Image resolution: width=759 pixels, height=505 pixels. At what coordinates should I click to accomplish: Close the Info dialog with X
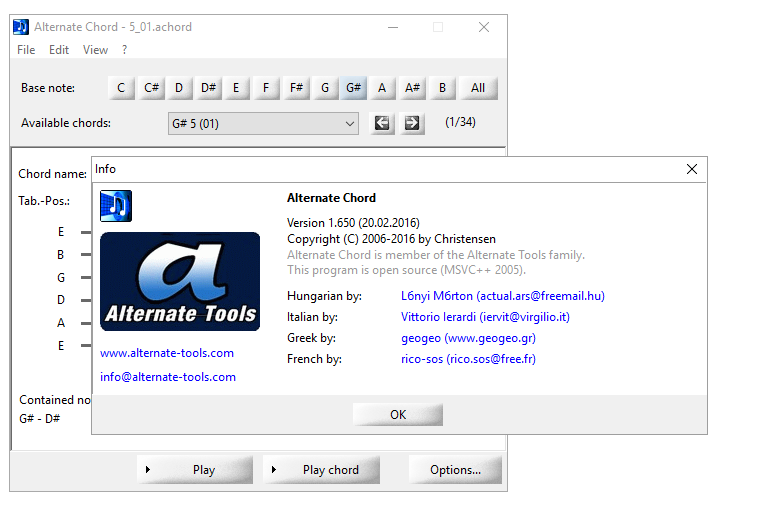tap(692, 169)
